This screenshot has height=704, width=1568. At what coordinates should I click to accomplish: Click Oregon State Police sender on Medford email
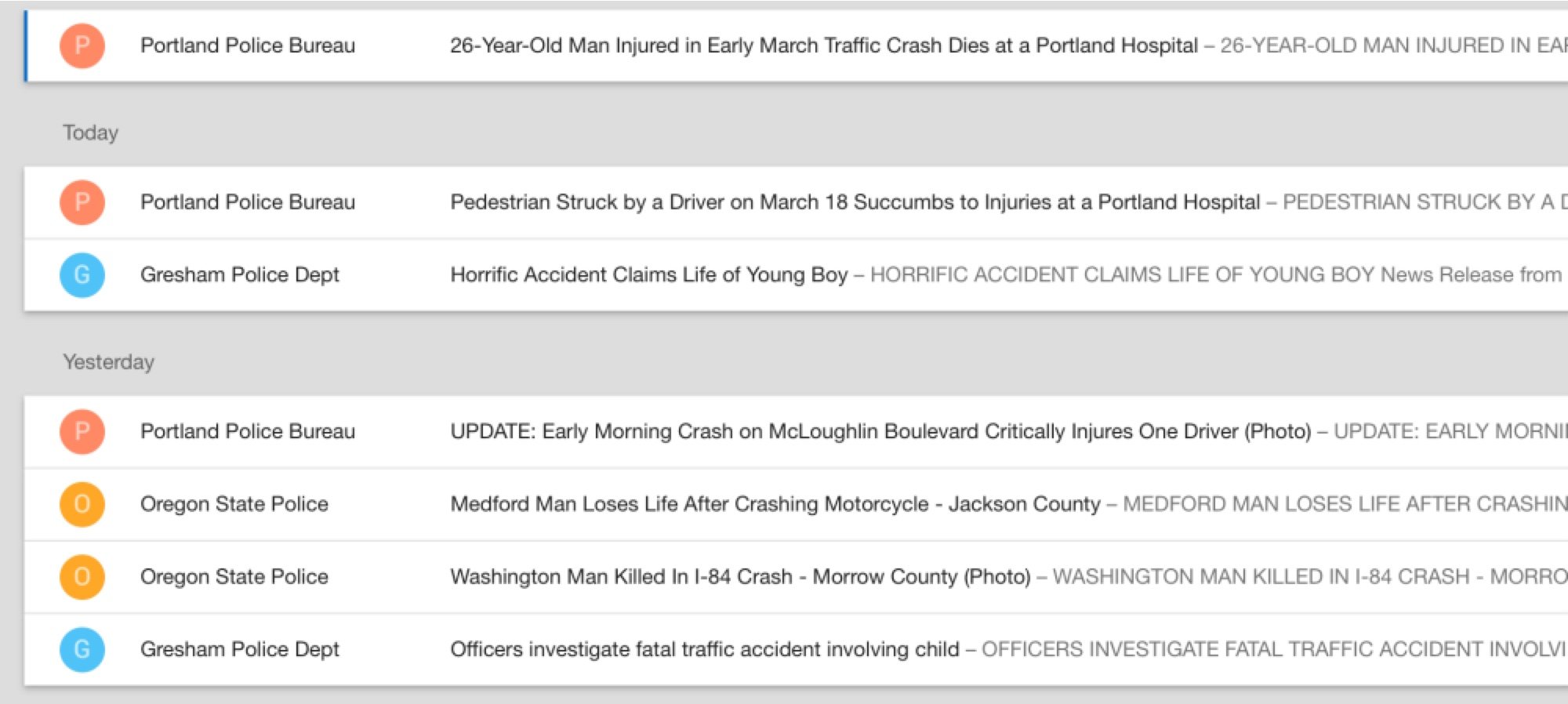tap(234, 504)
